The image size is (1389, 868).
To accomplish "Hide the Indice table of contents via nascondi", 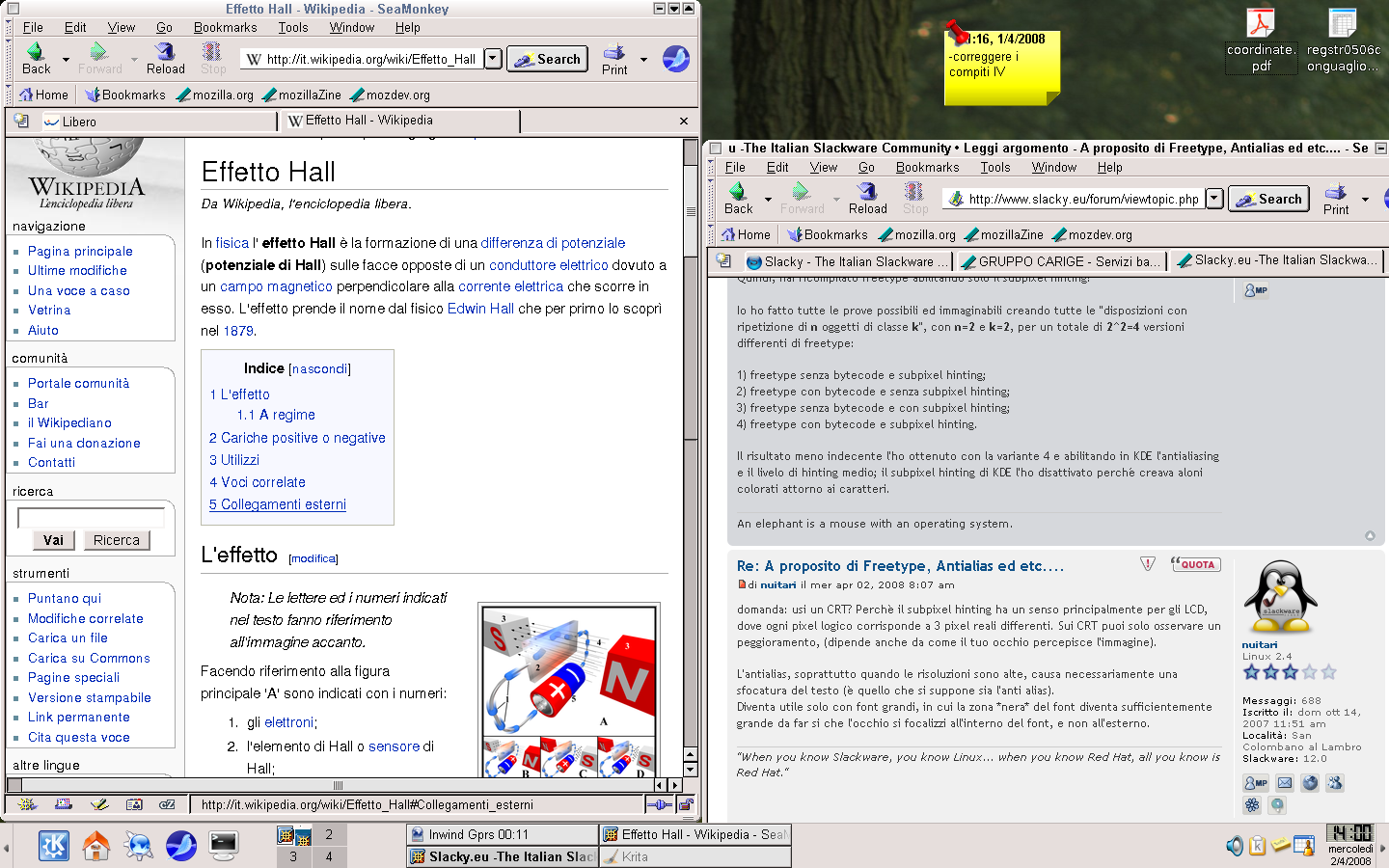I will click(x=319, y=368).
